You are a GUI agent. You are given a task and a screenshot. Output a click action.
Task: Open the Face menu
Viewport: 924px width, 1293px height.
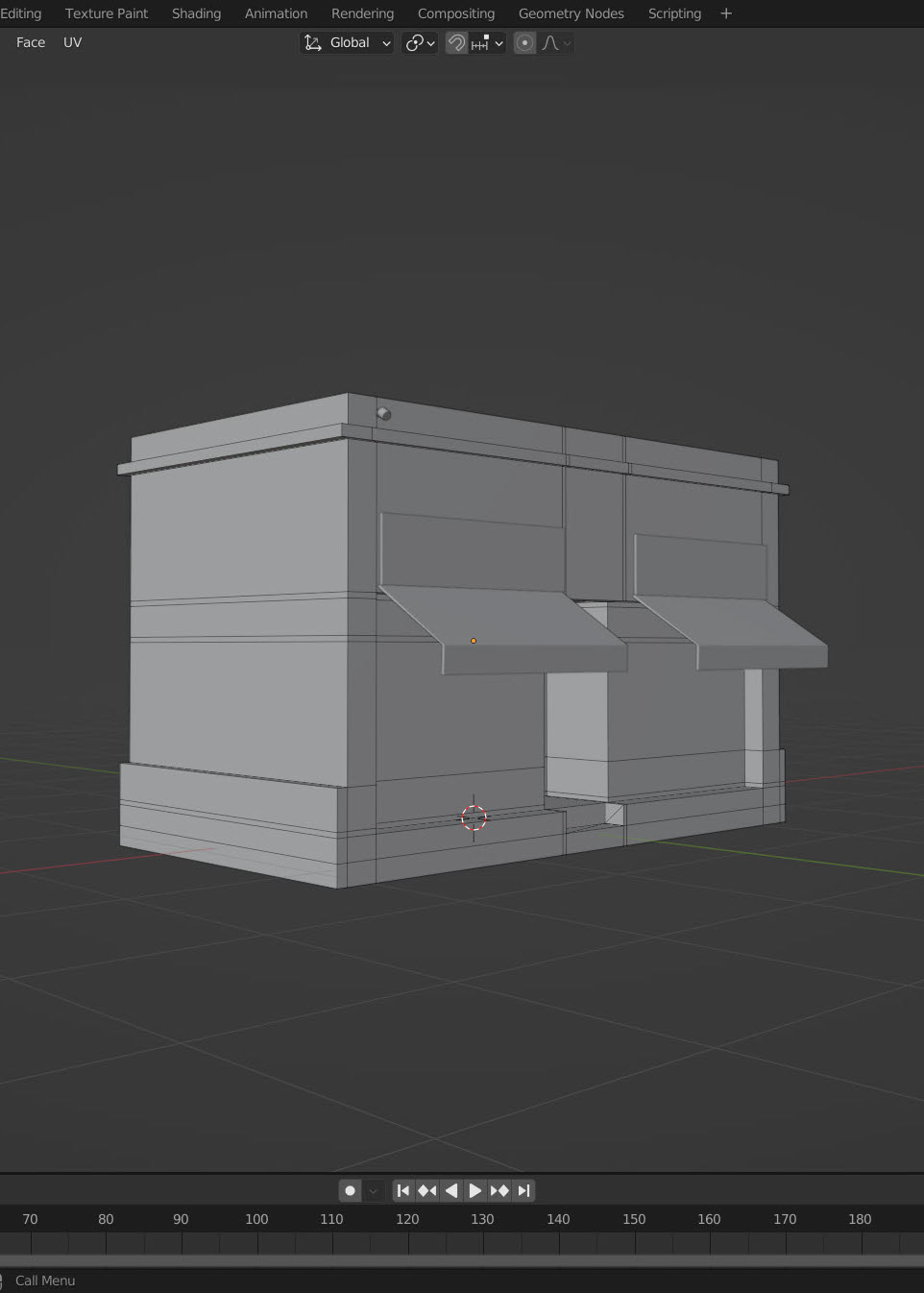click(x=31, y=42)
